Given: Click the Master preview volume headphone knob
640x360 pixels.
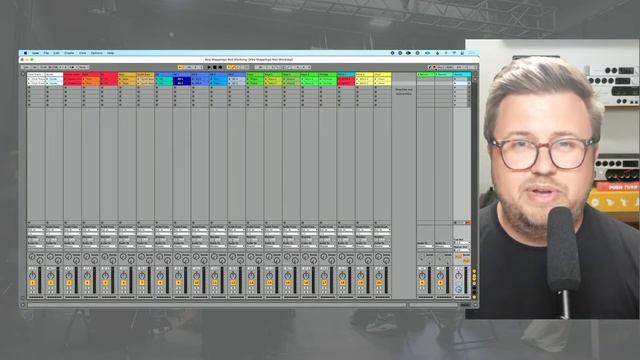Looking at the screenshot, I should click(459, 289).
